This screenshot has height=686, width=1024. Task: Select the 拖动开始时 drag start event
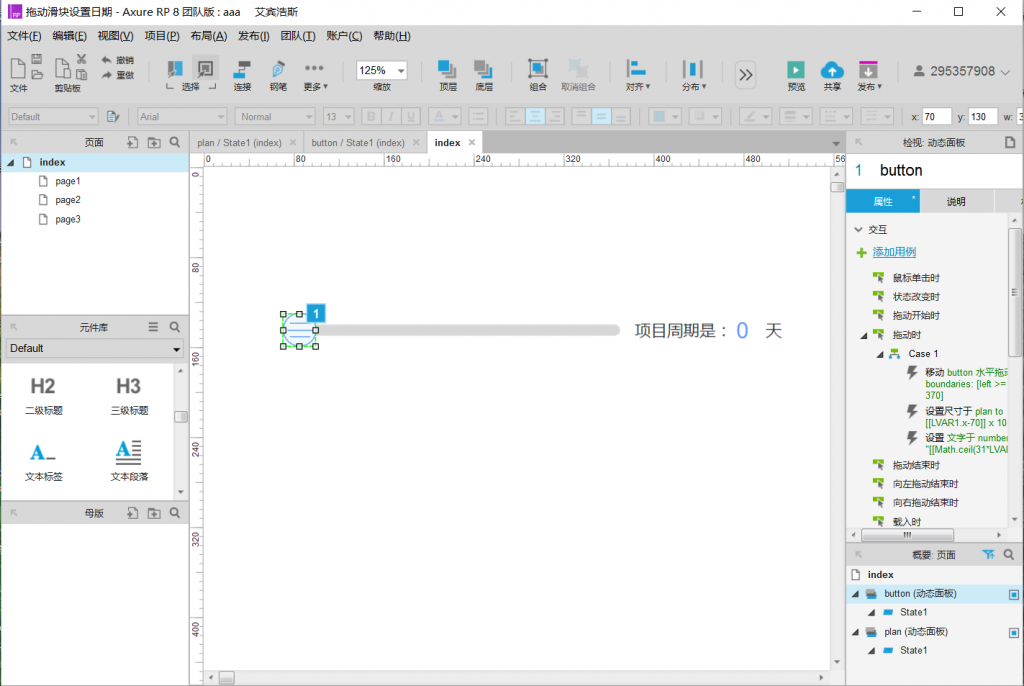coord(916,316)
